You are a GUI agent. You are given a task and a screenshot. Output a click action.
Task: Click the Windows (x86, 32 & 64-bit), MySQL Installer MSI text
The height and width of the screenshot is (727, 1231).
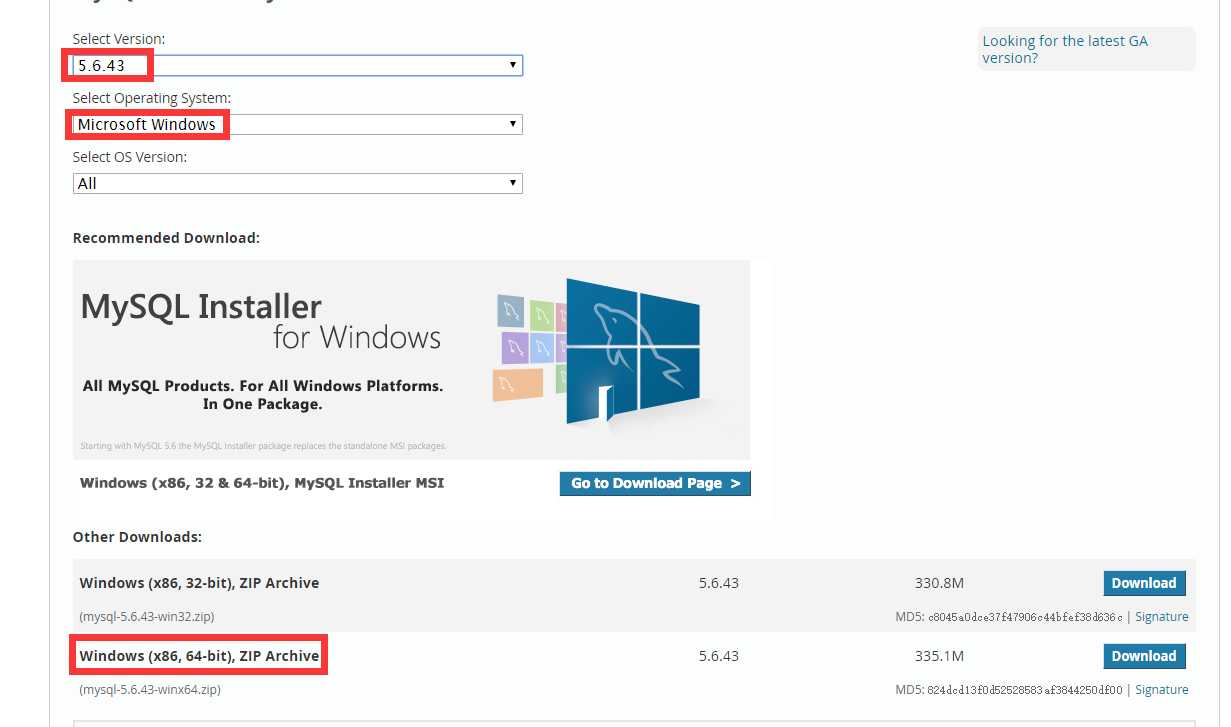coord(262,483)
